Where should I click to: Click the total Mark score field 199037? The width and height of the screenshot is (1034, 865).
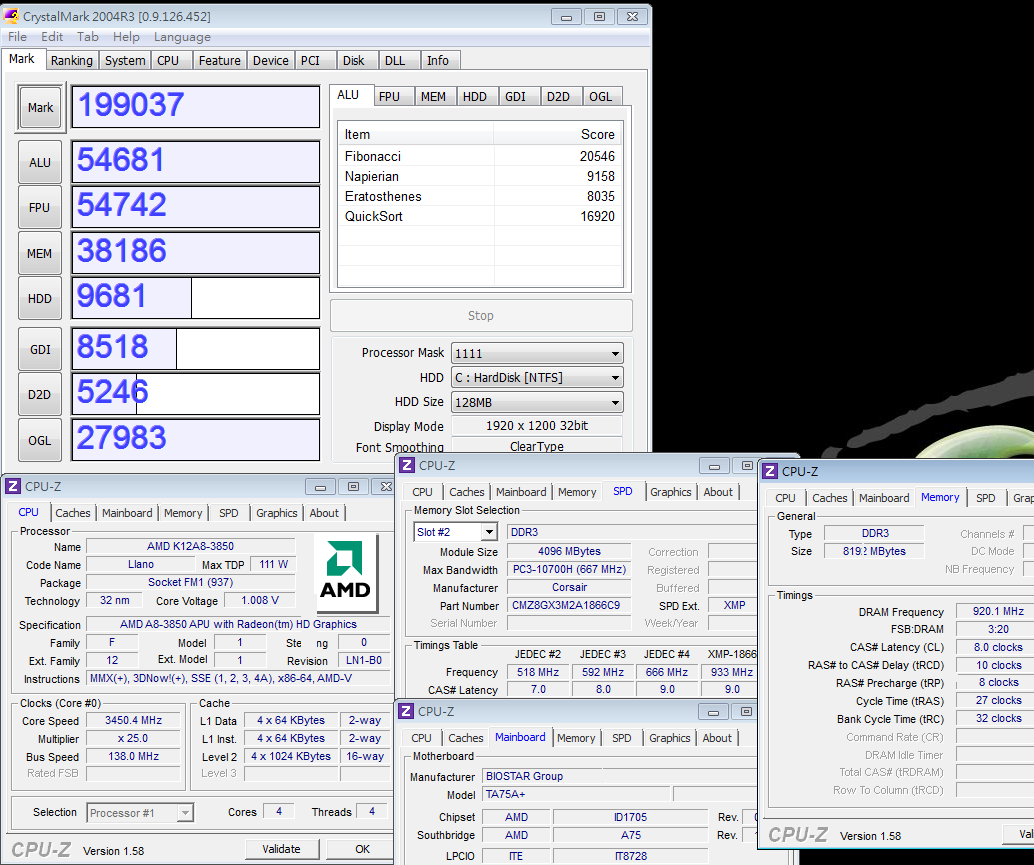pyautogui.click(x=196, y=106)
